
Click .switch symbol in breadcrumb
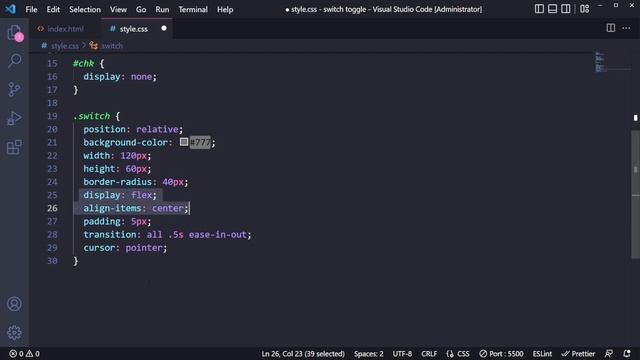[112, 46]
